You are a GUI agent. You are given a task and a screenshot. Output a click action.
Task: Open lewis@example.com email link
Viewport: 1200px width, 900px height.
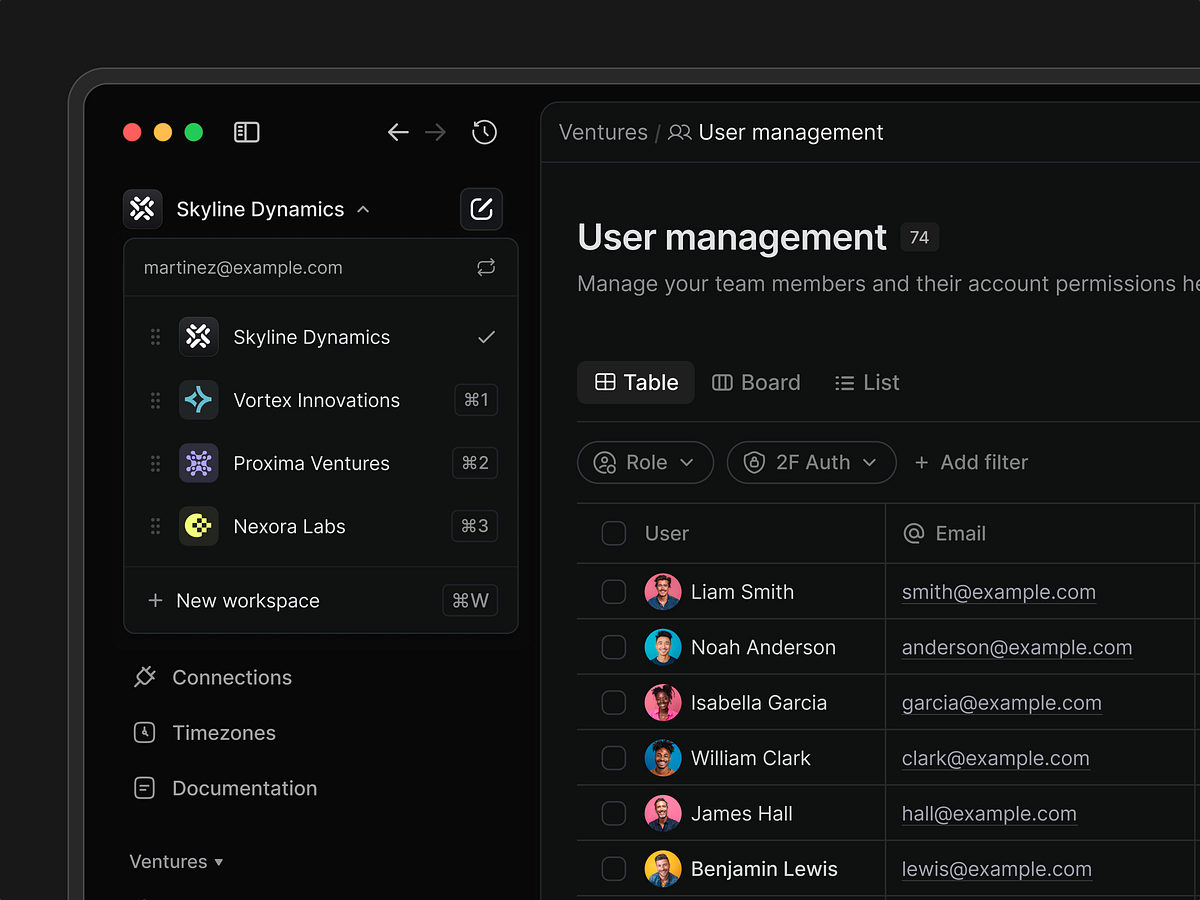pyautogui.click(x=997, y=869)
